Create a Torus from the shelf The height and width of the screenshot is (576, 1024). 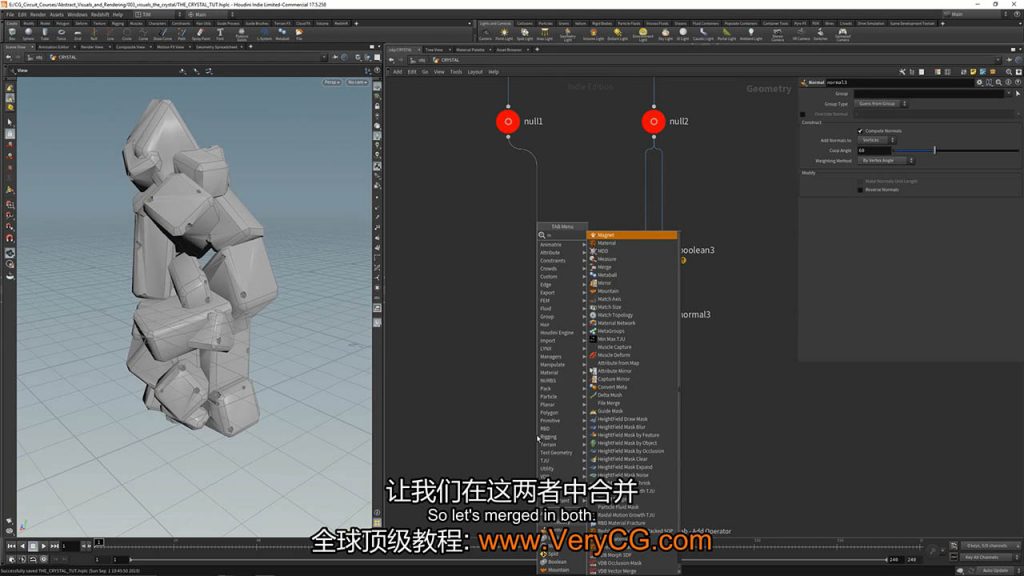[x=61, y=33]
